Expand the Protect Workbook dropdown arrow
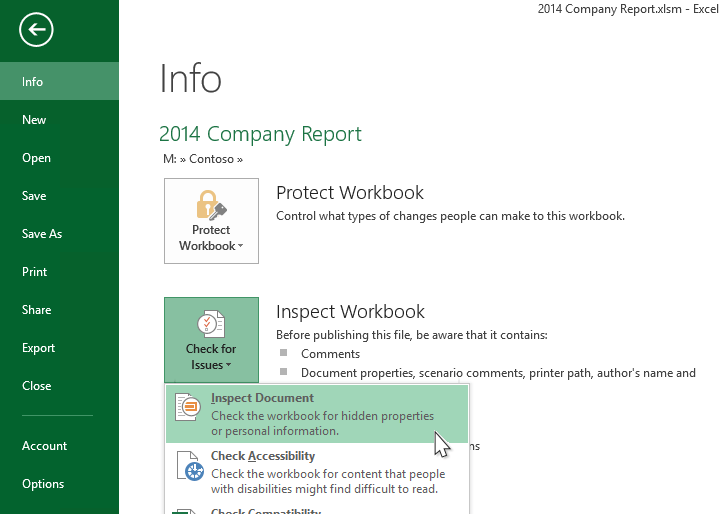The height and width of the screenshot is (514, 727). click(x=241, y=246)
